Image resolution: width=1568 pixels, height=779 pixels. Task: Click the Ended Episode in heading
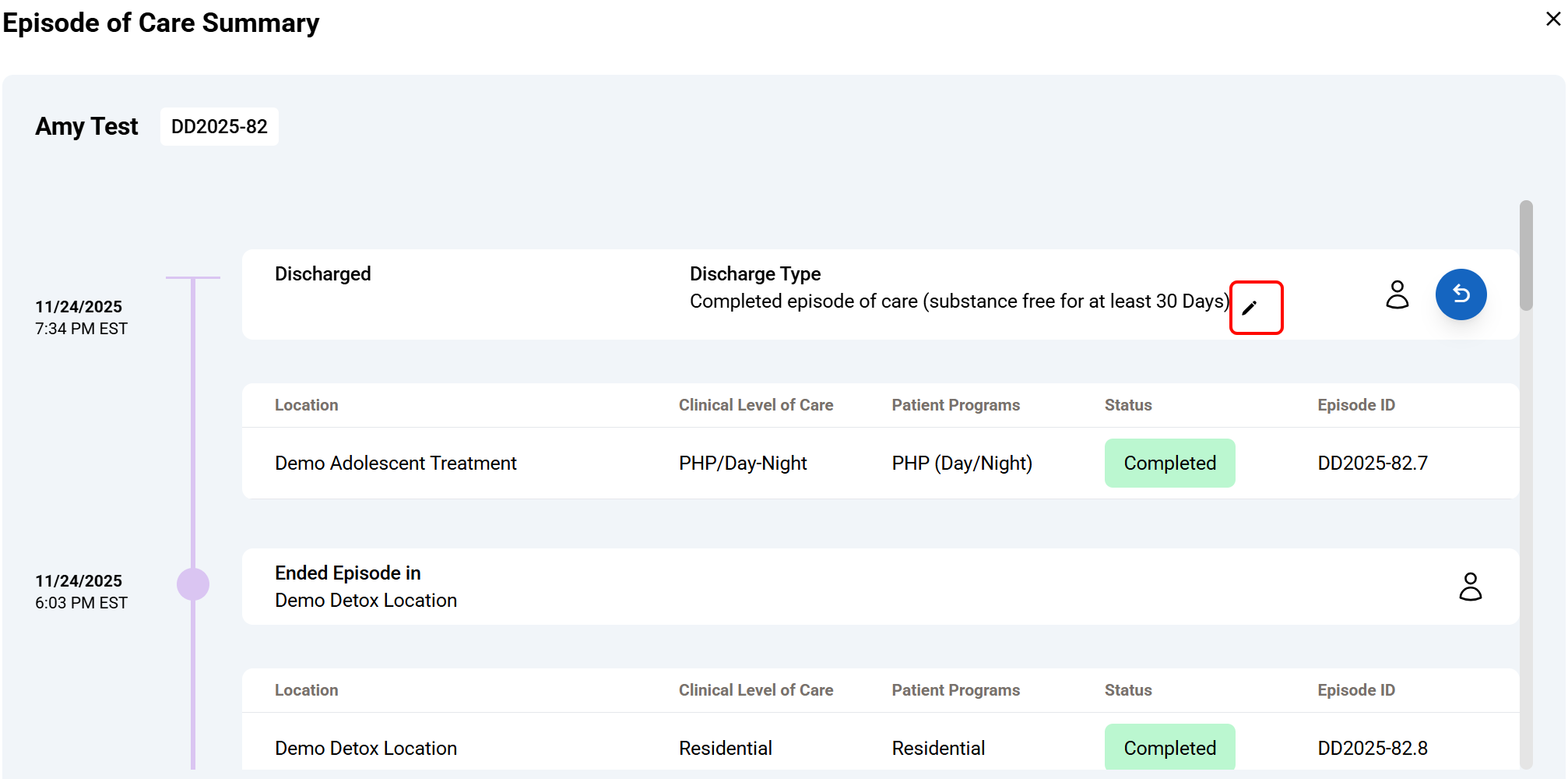click(347, 573)
